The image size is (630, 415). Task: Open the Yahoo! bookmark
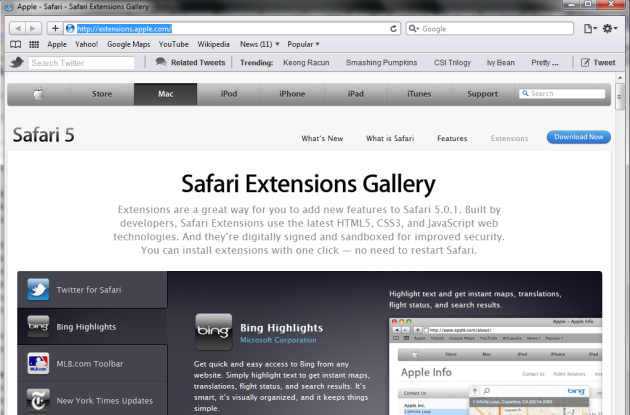click(86, 44)
